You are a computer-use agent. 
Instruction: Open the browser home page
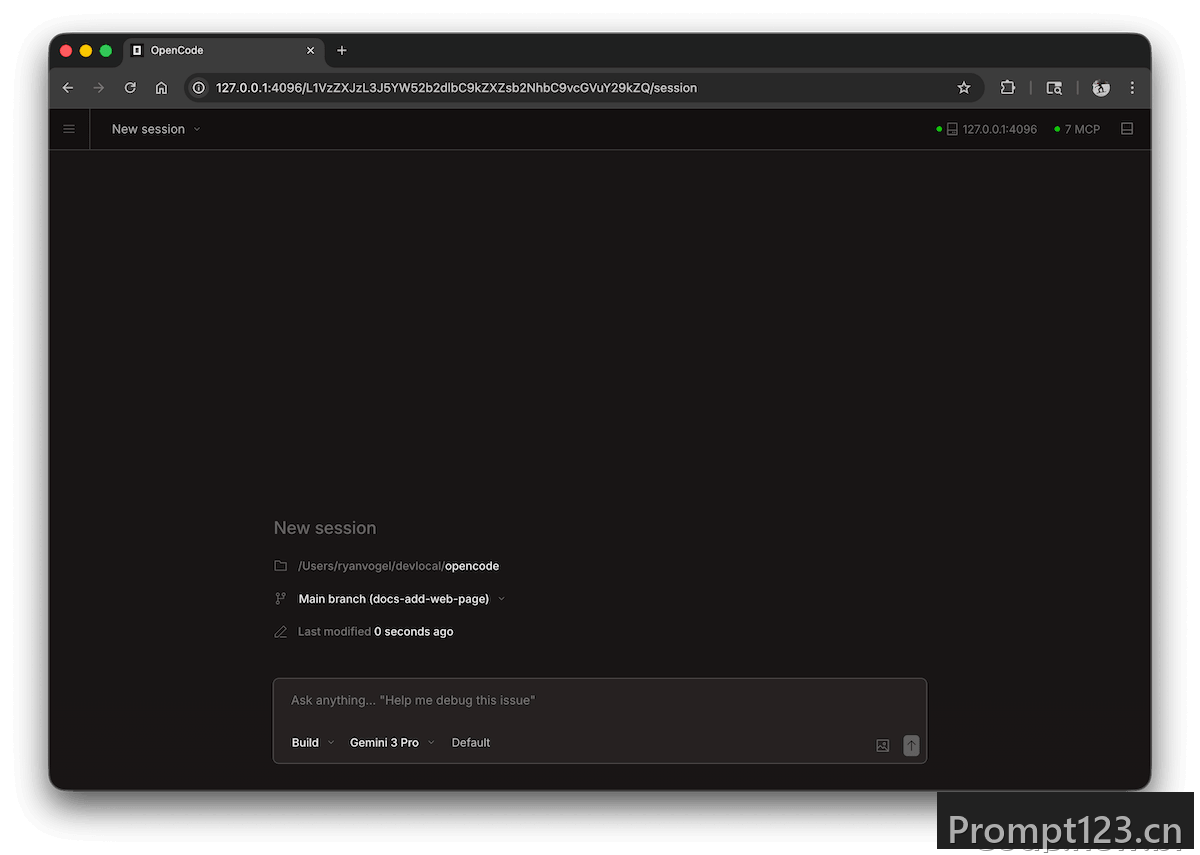(161, 88)
